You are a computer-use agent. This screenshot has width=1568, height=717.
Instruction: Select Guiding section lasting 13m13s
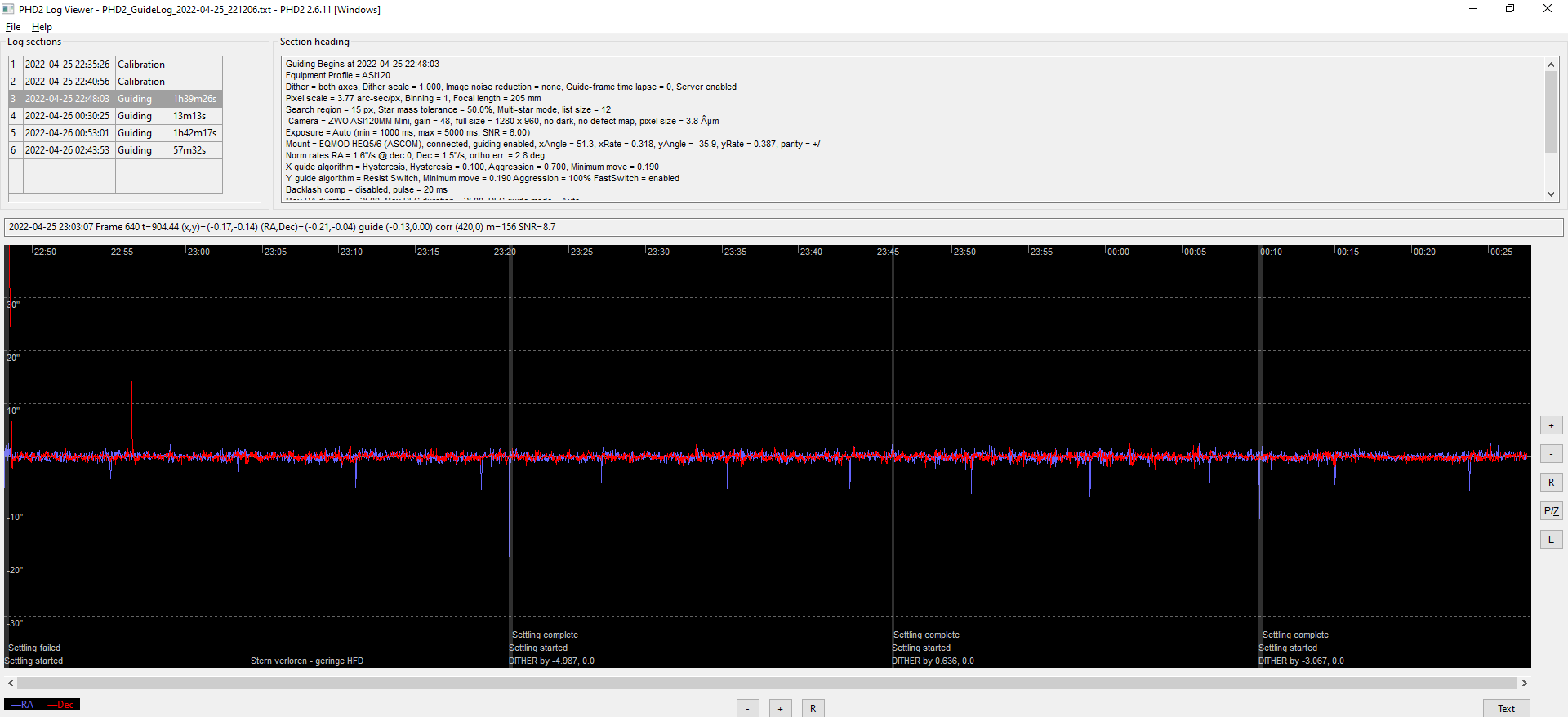click(115, 116)
